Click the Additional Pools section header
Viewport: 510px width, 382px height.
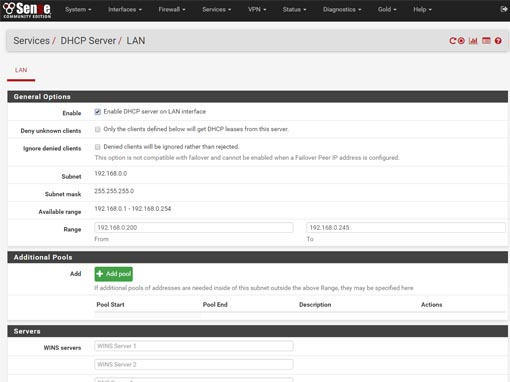tap(258, 257)
